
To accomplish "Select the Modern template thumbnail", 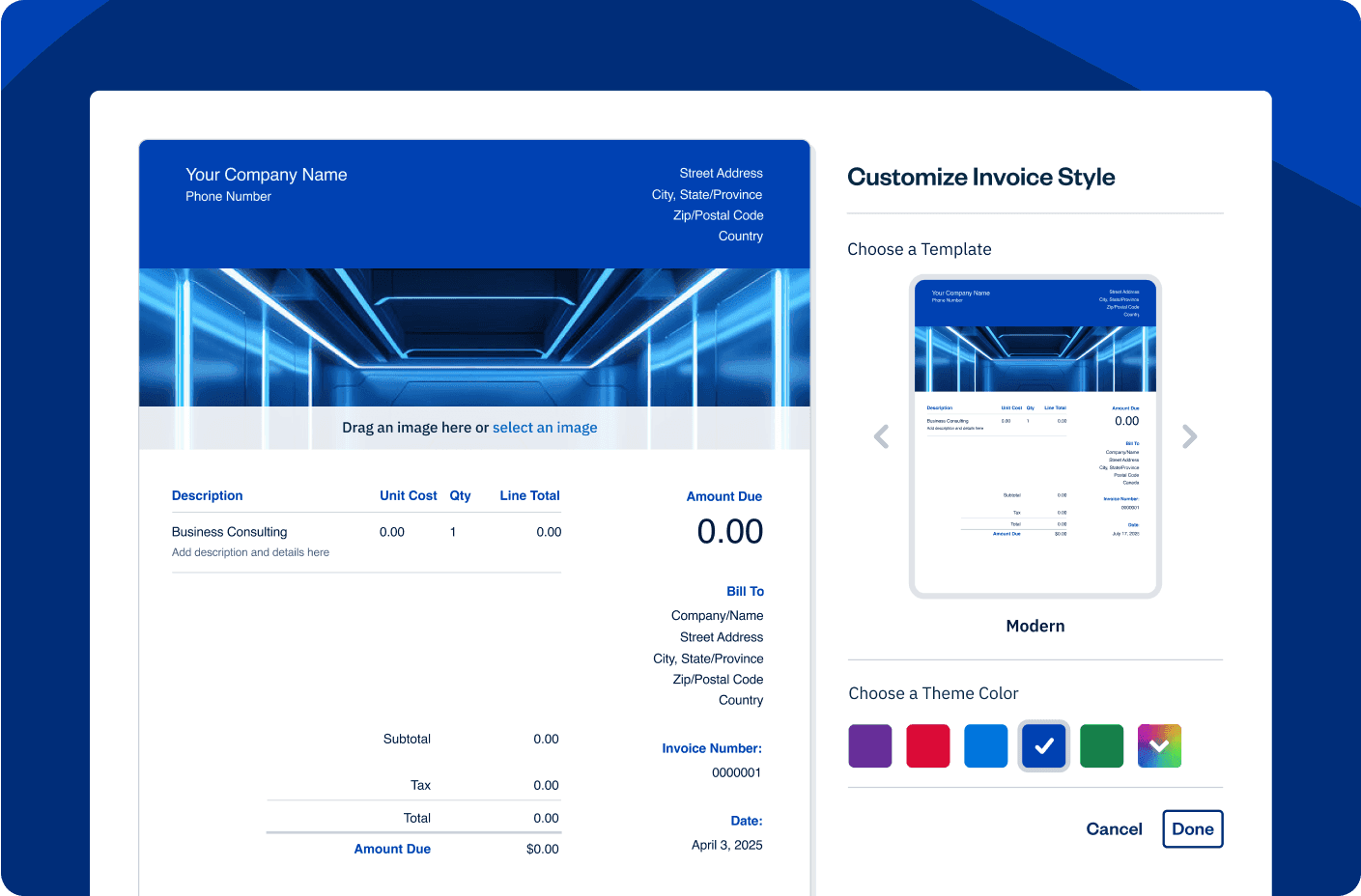I will pos(1035,436).
